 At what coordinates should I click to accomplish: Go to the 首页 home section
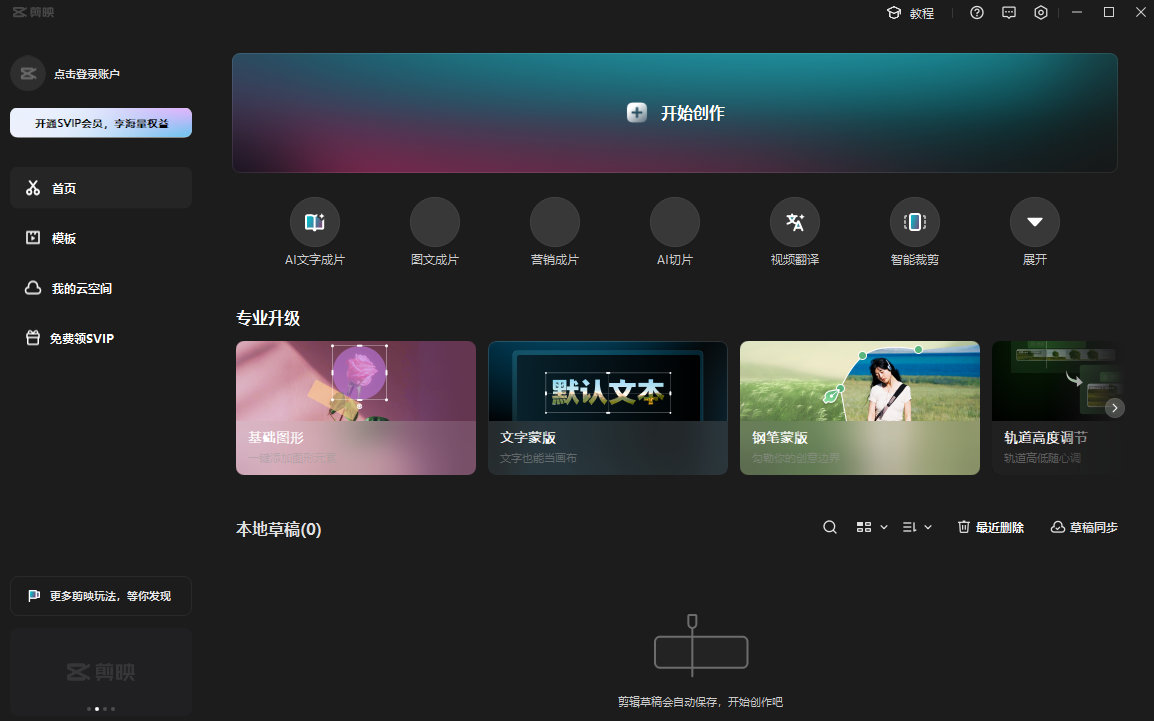(64, 187)
